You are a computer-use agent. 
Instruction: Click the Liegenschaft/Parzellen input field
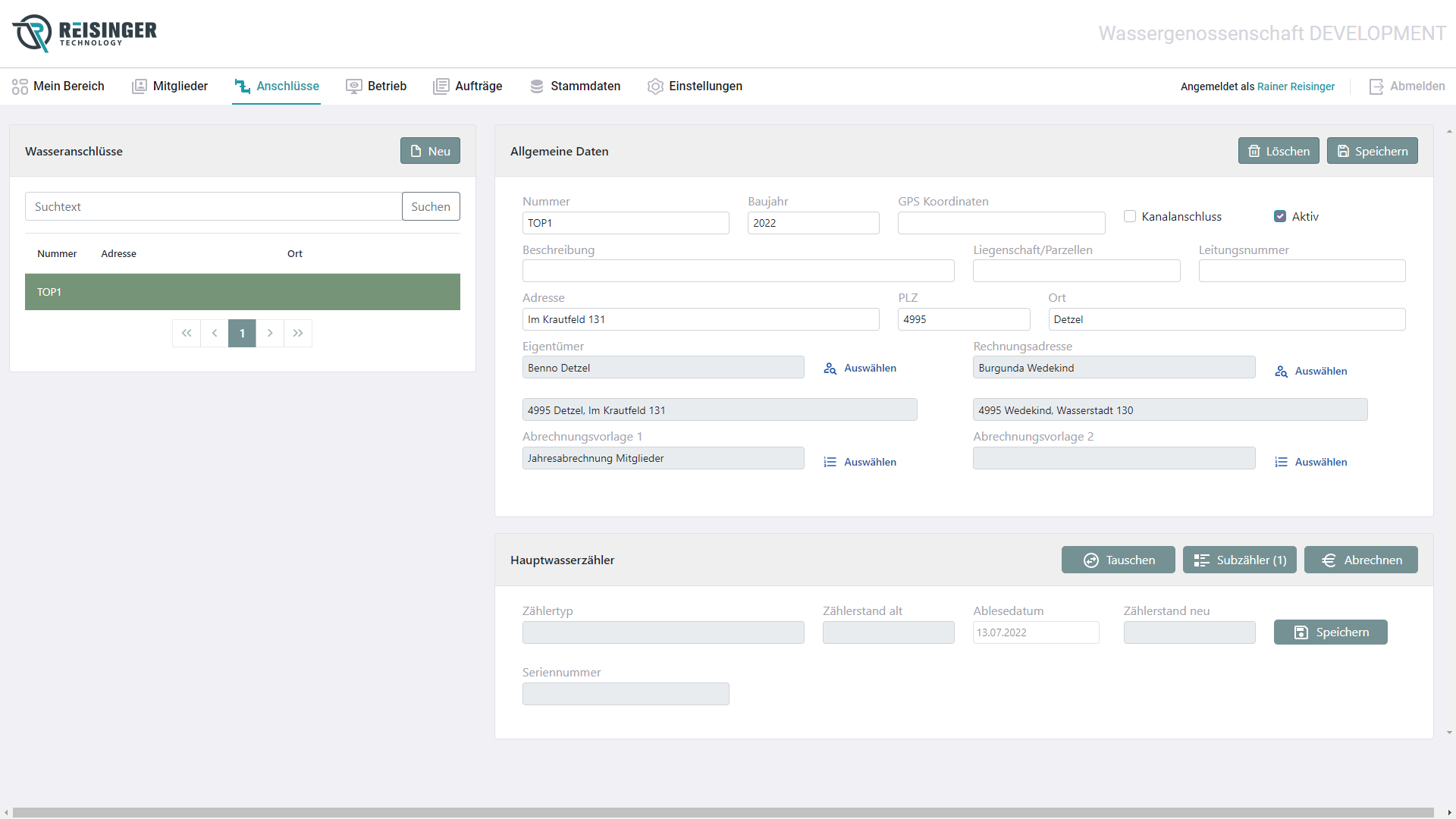tap(1076, 271)
